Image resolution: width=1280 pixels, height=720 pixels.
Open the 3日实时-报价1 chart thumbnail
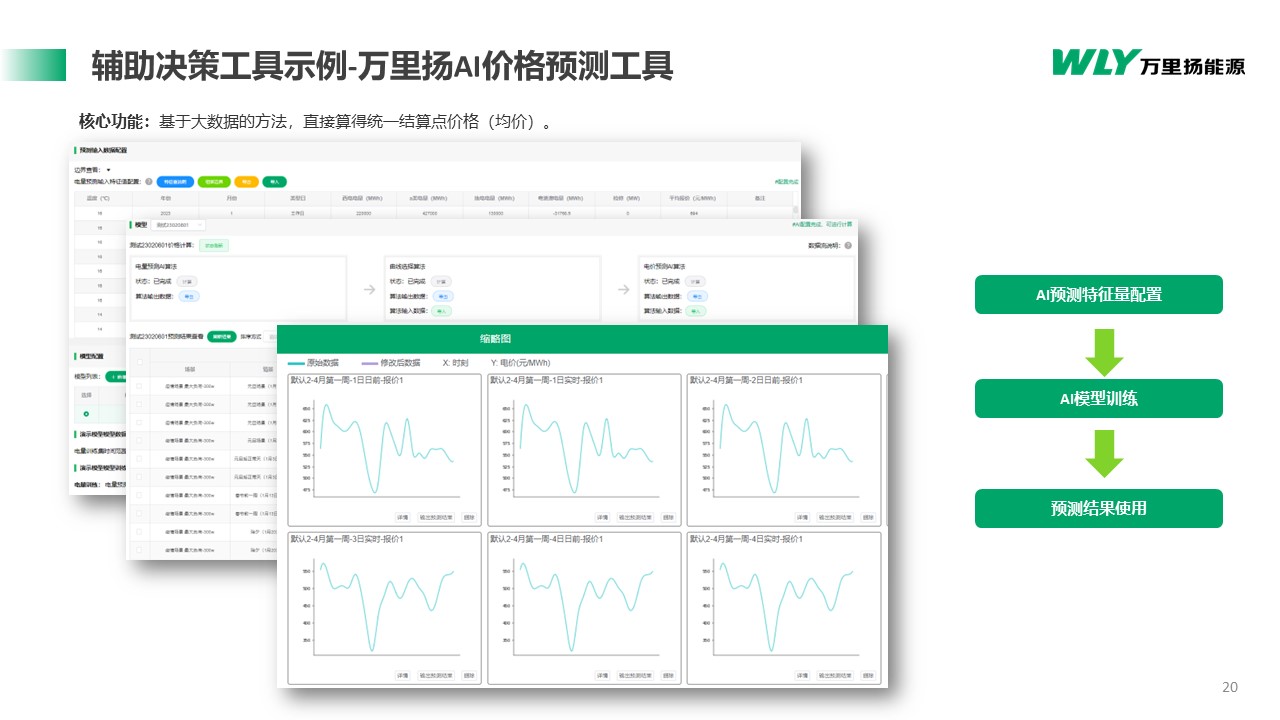click(384, 608)
